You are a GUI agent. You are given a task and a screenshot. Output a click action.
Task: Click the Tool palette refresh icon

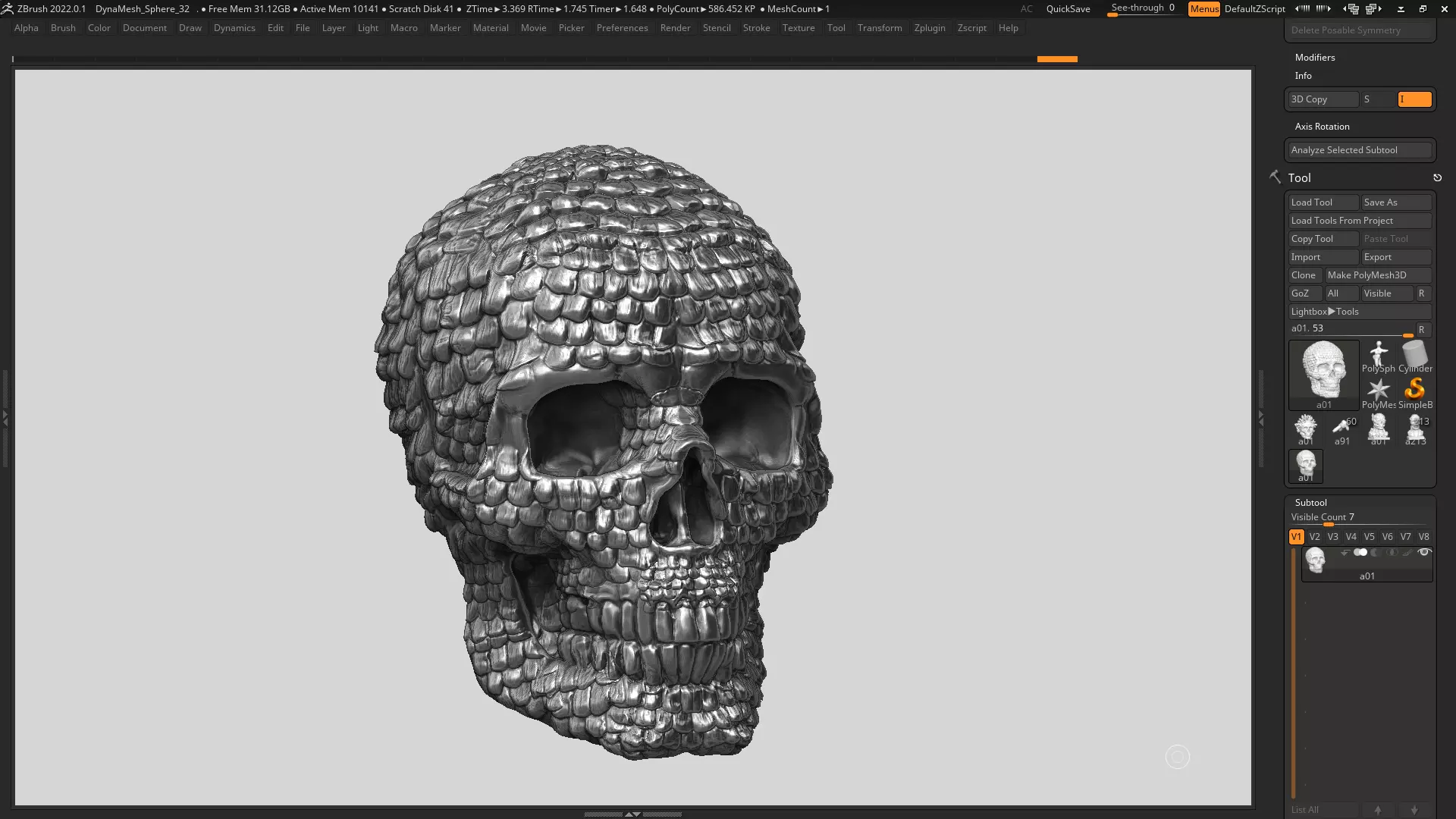pyautogui.click(x=1437, y=177)
